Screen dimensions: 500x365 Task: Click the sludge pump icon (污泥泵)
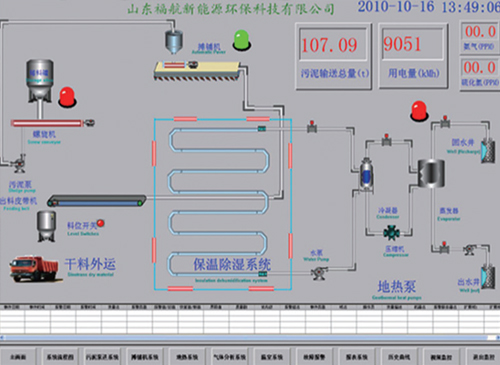click(x=18, y=164)
